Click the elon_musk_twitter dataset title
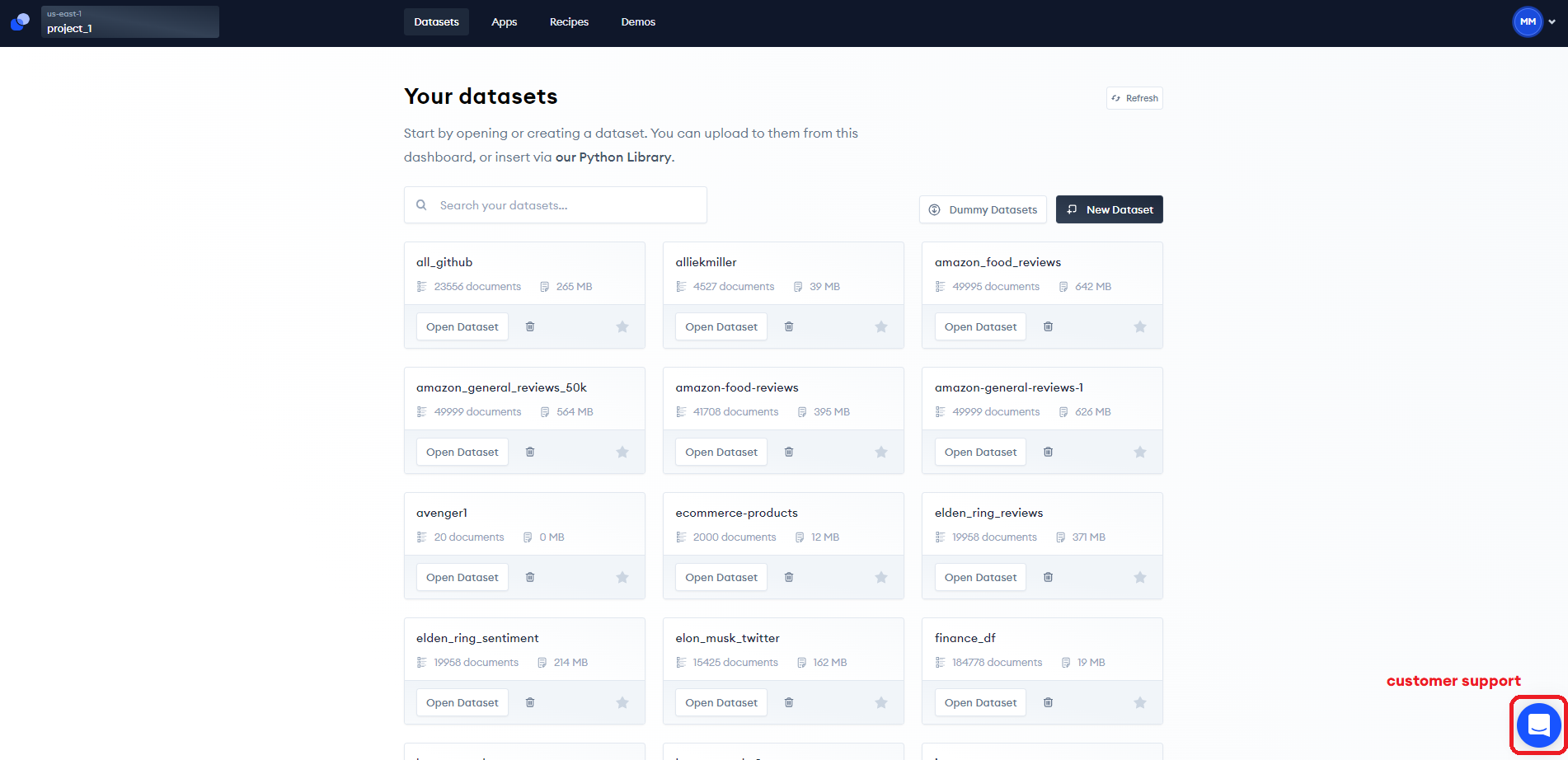 727,638
